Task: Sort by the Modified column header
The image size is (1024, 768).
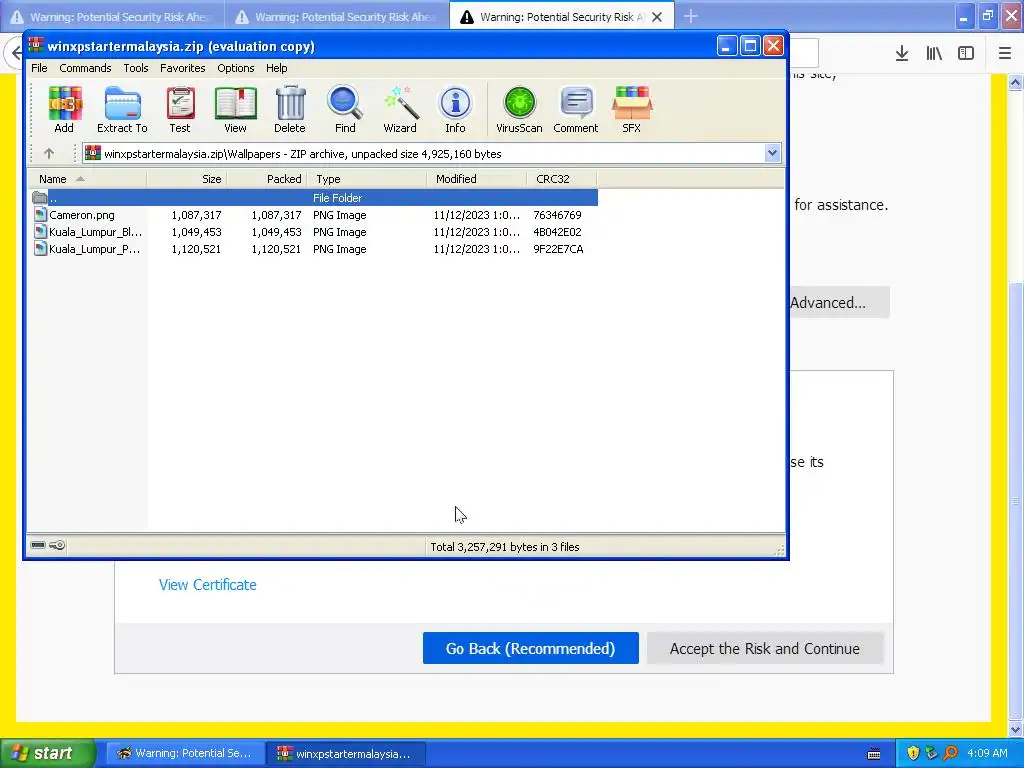Action: click(x=477, y=179)
